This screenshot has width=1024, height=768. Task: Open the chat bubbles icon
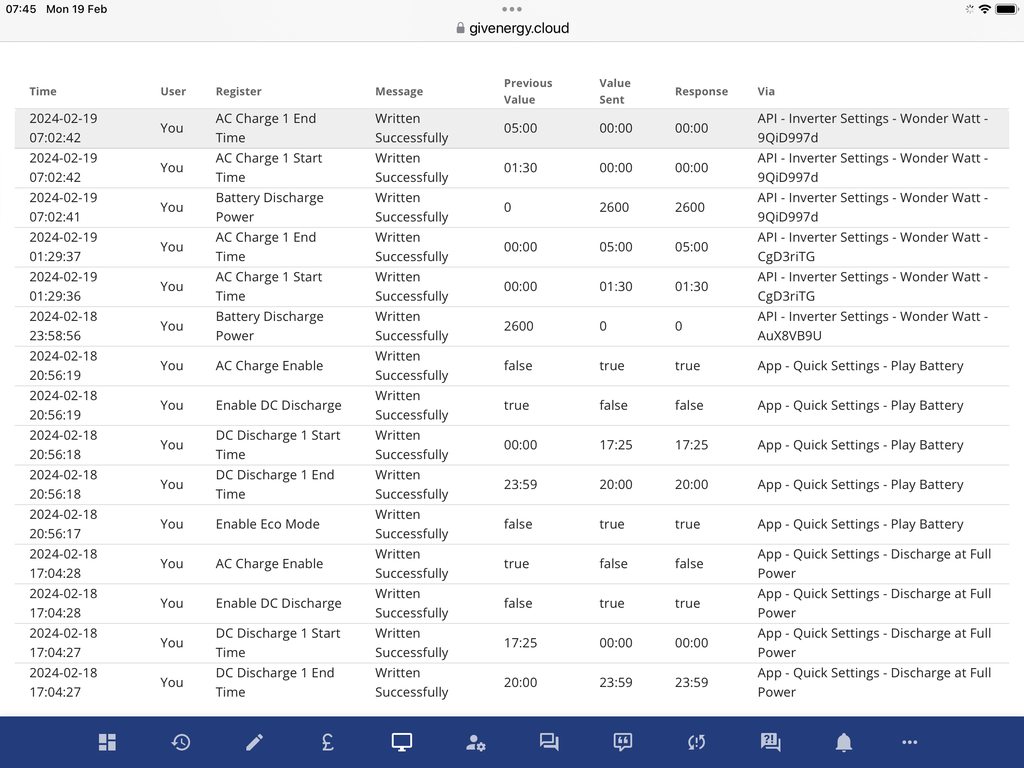[x=549, y=742]
